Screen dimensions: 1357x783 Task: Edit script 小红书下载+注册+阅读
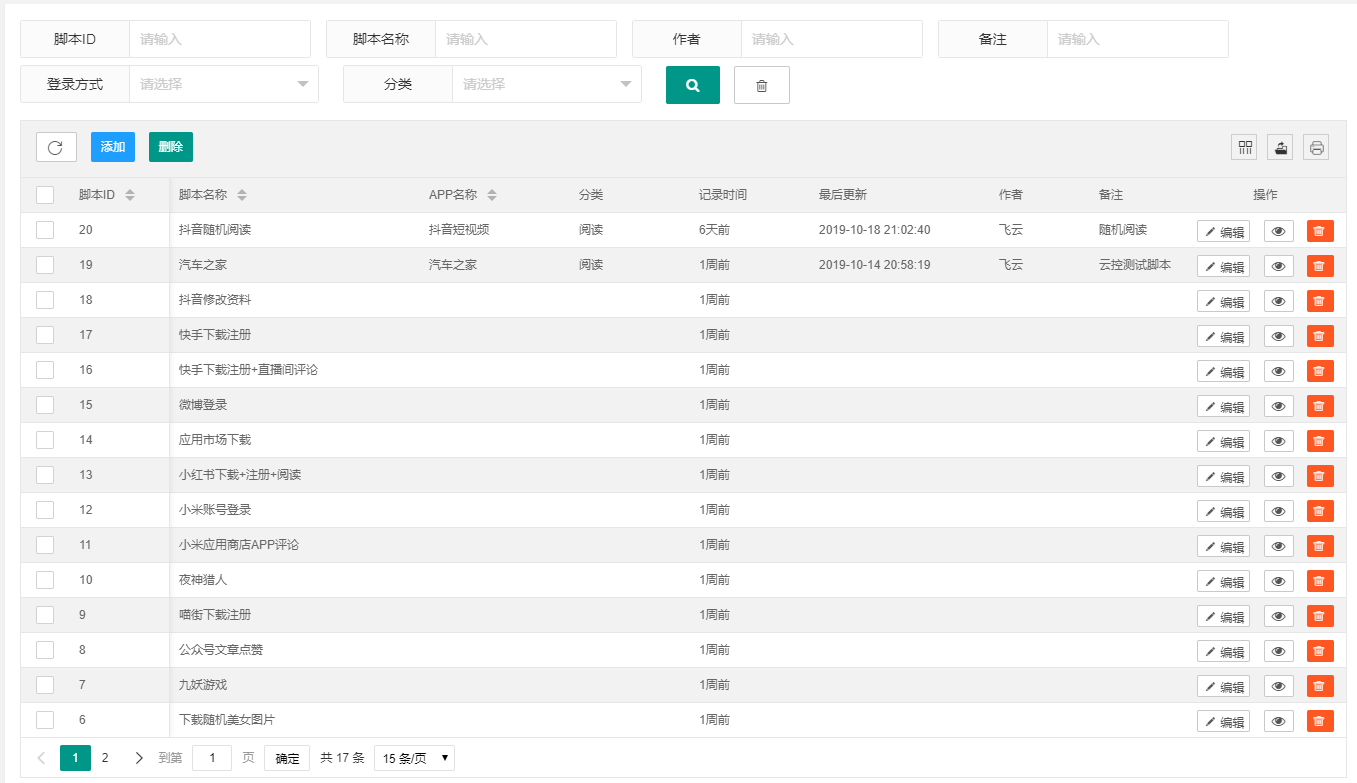point(1224,476)
